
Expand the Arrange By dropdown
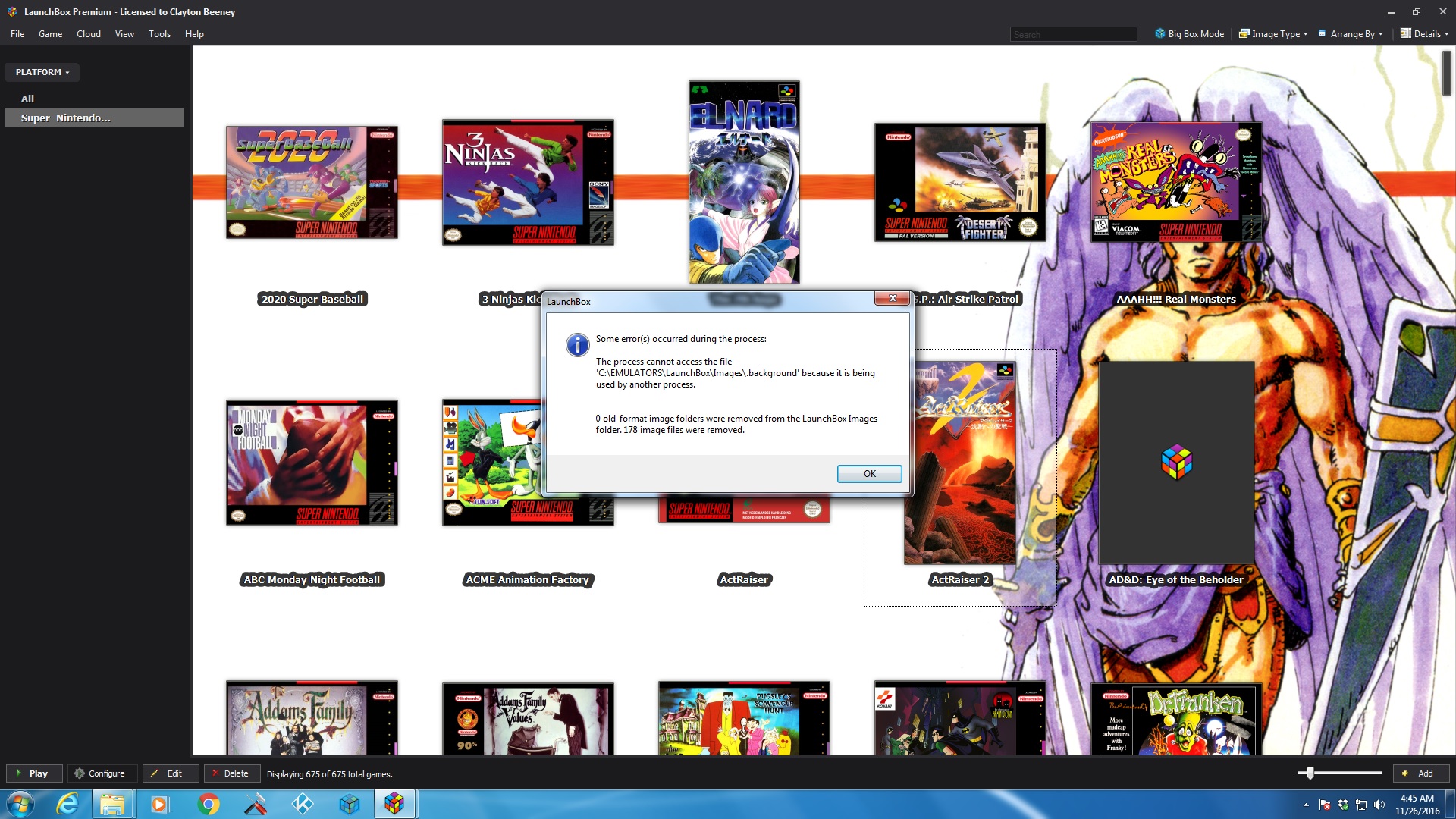1351,34
